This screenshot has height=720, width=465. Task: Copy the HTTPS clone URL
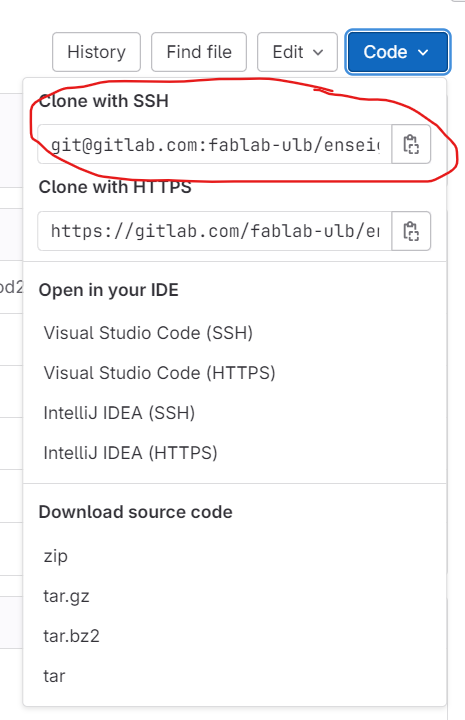click(411, 231)
